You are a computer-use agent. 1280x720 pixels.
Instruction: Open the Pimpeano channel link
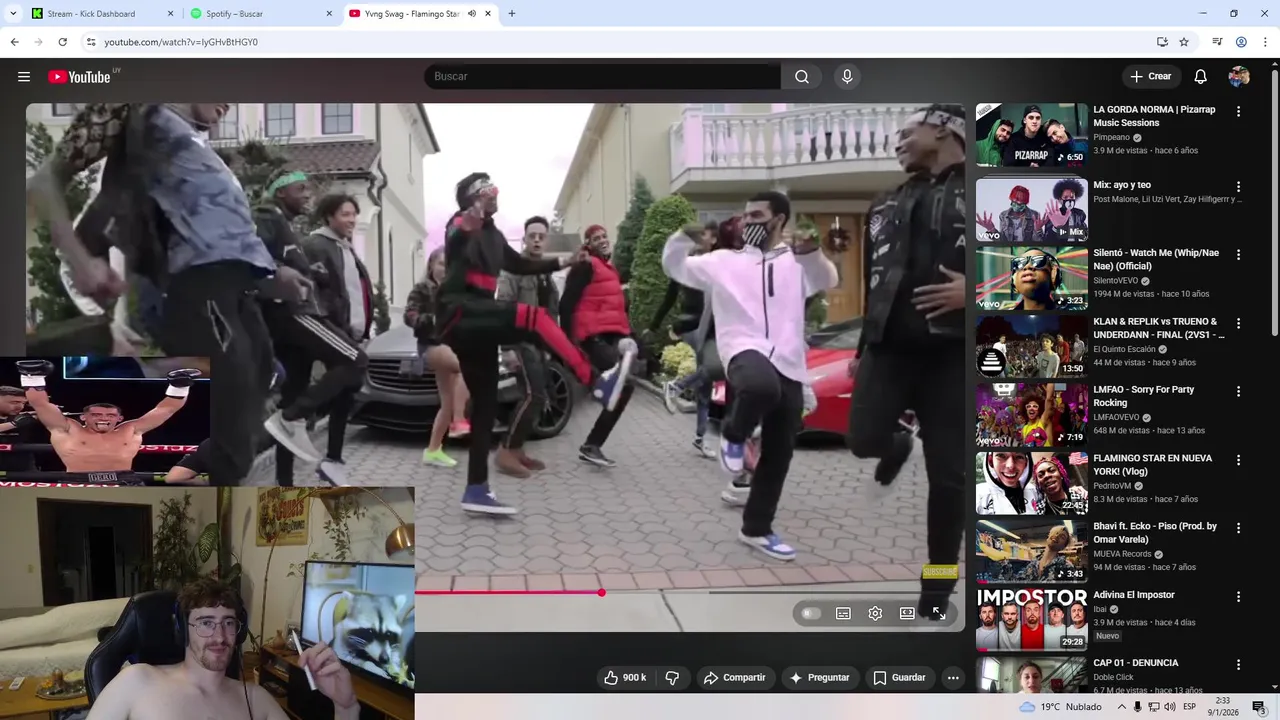pyautogui.click(x=1111, y=137)
